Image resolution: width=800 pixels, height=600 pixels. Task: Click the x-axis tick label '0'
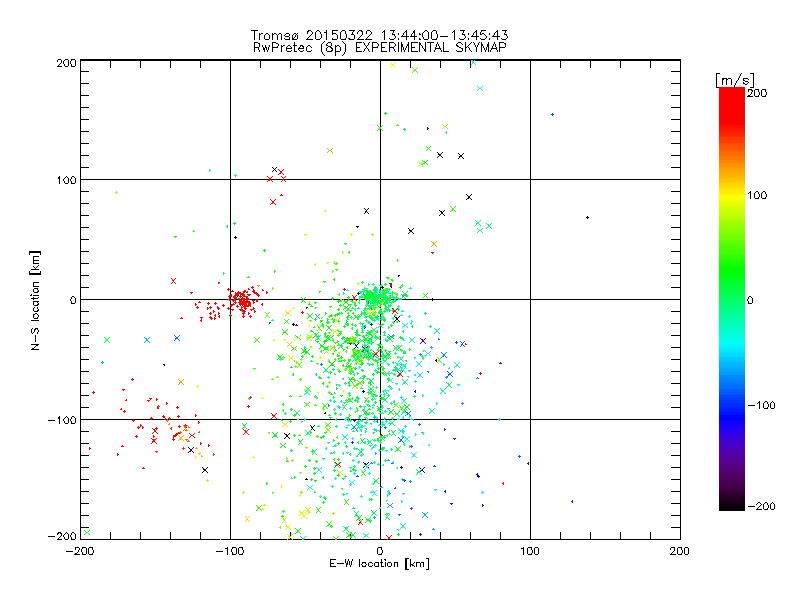tap(380, 551)
